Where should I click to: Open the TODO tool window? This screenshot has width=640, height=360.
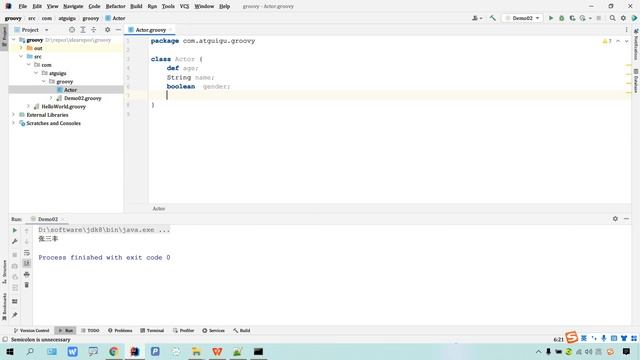[x=90, y=330]
